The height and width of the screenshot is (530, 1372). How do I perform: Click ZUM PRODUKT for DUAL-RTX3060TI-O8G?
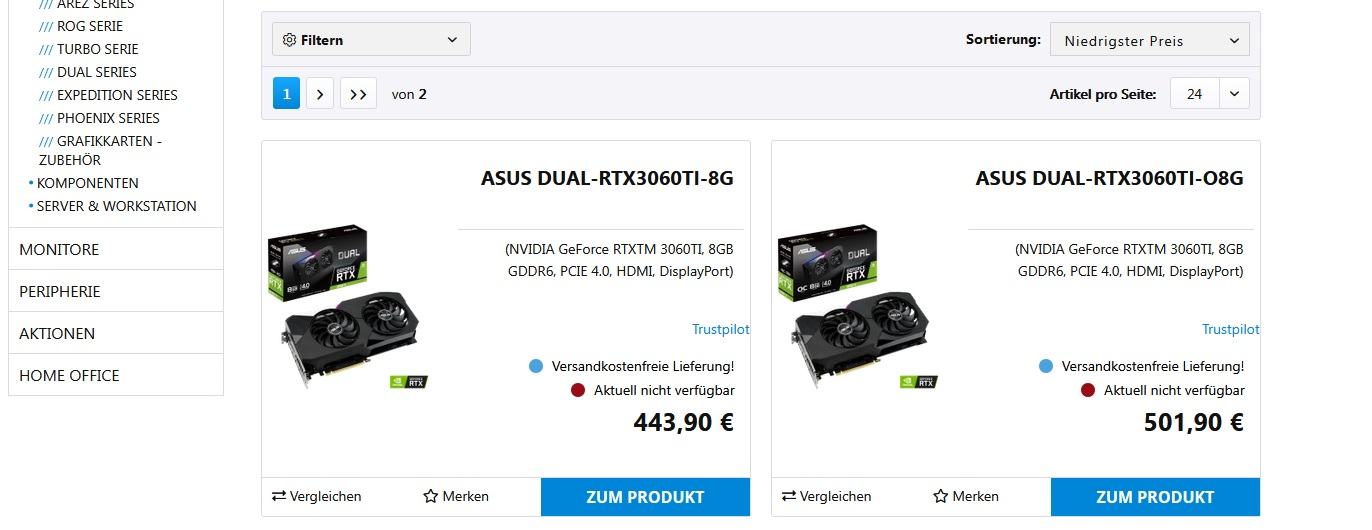(x=1155, y=497)
